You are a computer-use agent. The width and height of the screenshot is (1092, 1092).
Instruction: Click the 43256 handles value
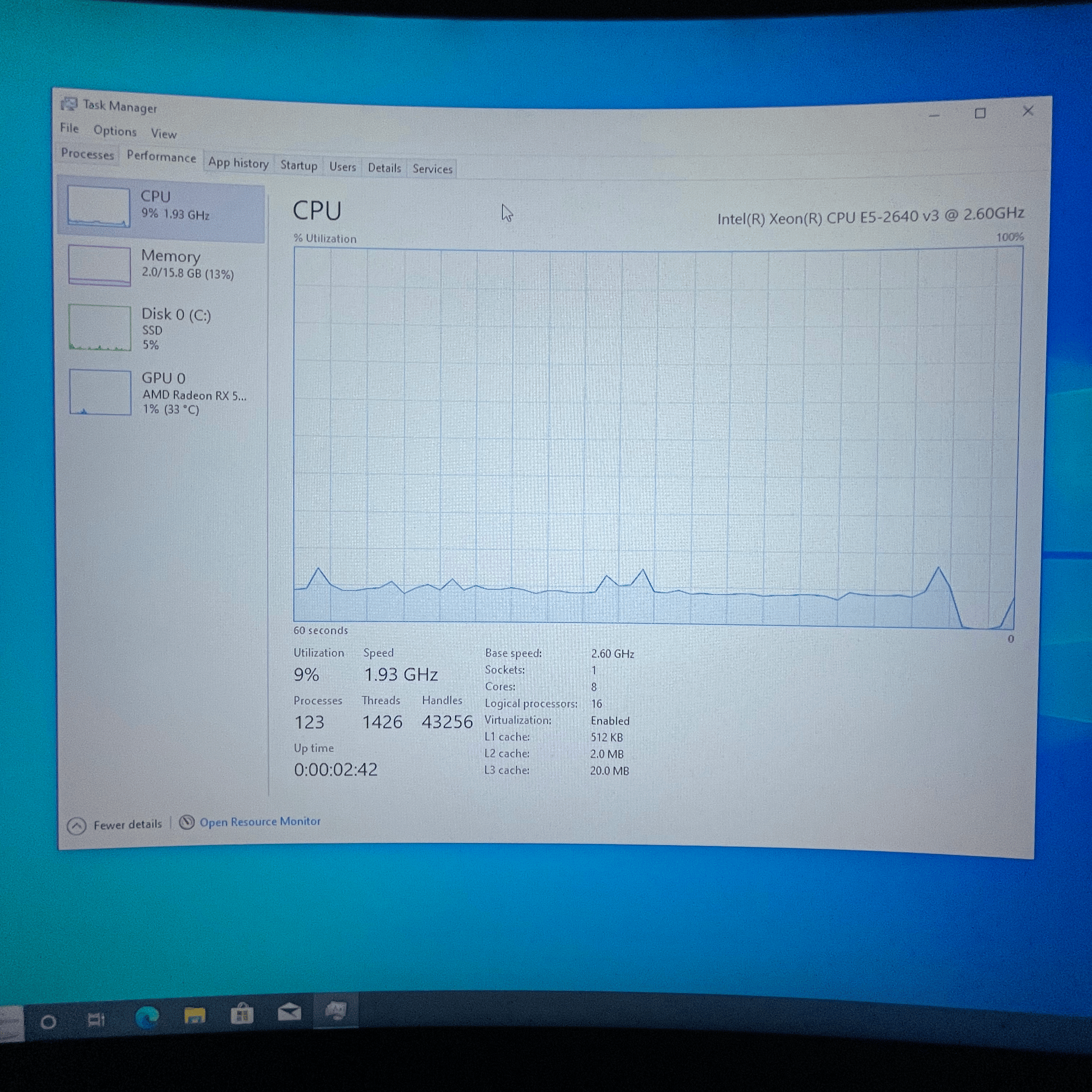coord(447,722)
